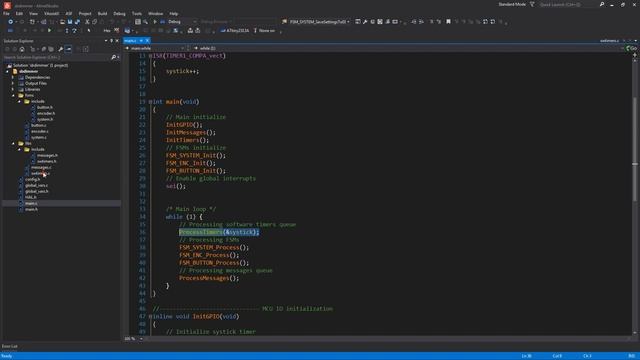The height and width of the screenshot is (360, 640).
Task: Collapse the InitGPIO function at line 47
Action: (x=150, y=317)
